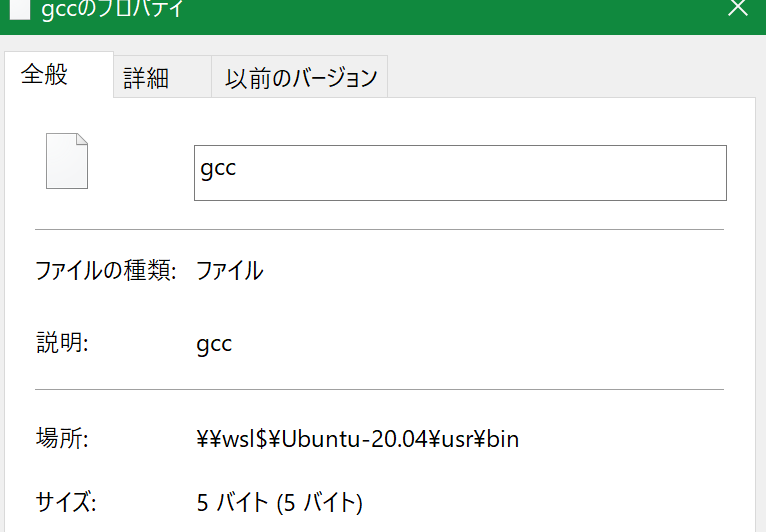Click the wsl$ Ubuntu-20.04 location path
This screenshot has width=766, height=532.
[358, 438]
